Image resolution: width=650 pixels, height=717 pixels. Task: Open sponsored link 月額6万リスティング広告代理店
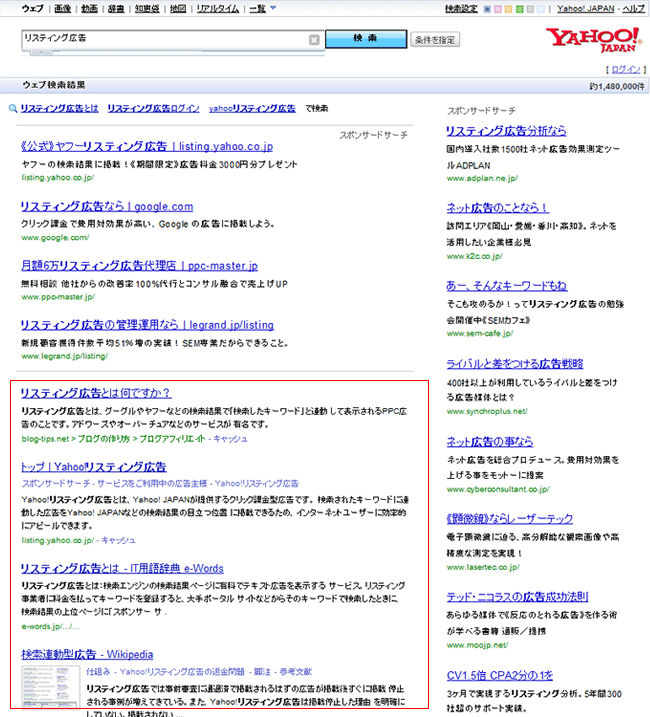click(139, 266)
